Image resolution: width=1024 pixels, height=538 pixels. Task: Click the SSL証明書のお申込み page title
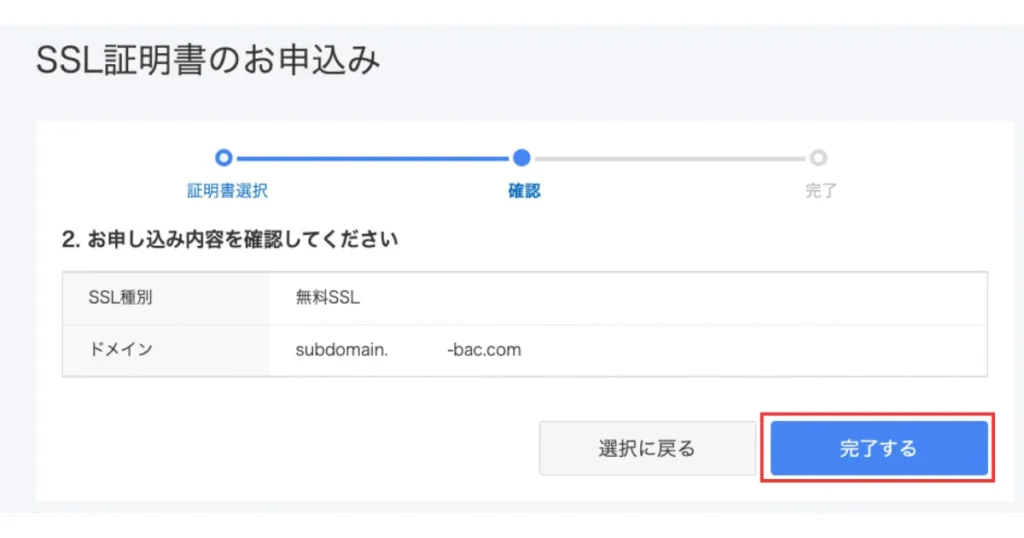208,60
